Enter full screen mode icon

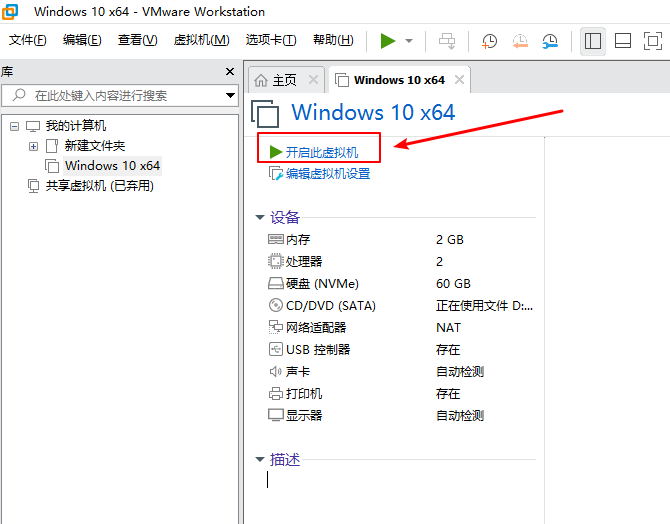652,41
